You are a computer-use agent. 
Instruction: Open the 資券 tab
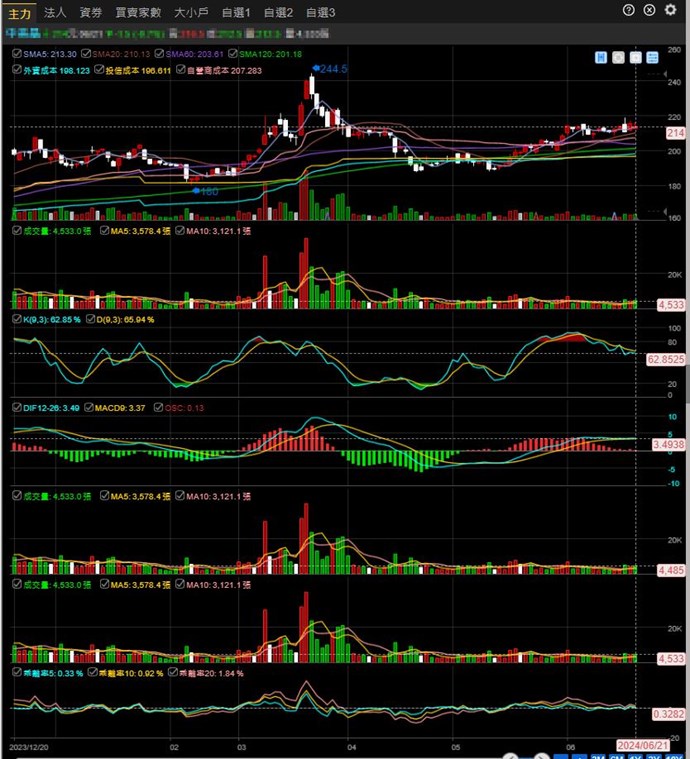91,13
